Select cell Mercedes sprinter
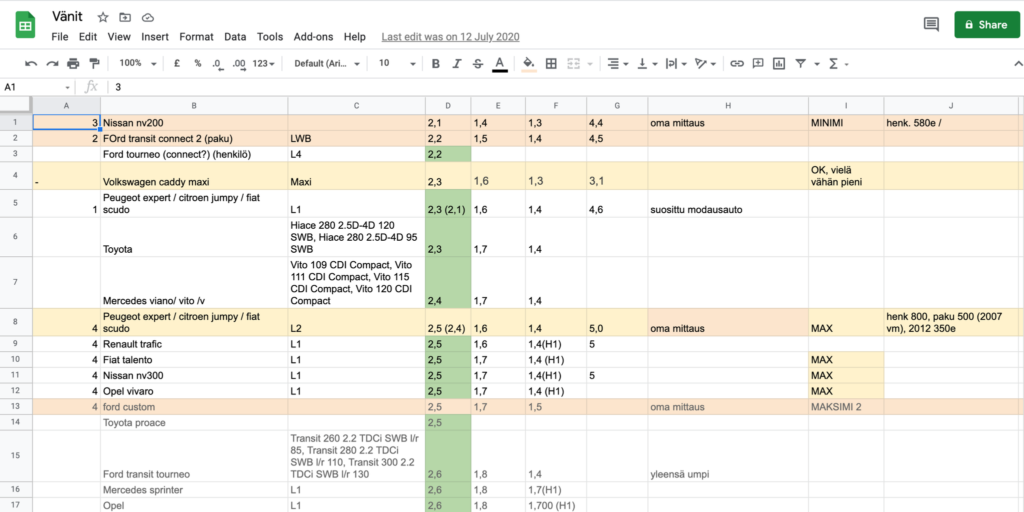The height and width of the screenshot is (512, 1024). click(194, 490)
